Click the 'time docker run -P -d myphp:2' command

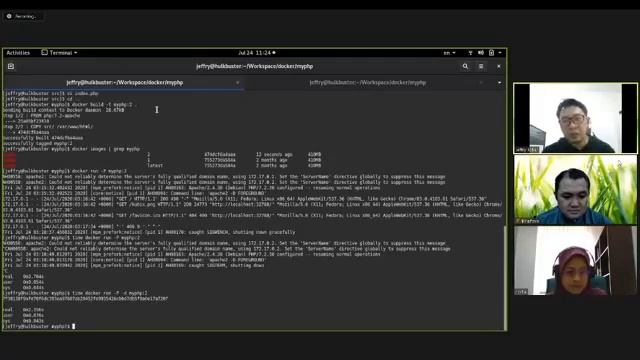point(109,293)
